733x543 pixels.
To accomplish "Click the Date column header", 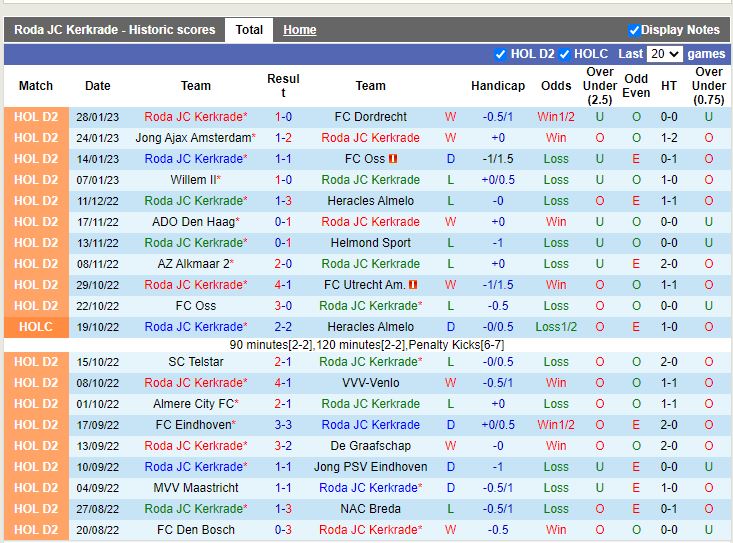I will coord(98,86).
